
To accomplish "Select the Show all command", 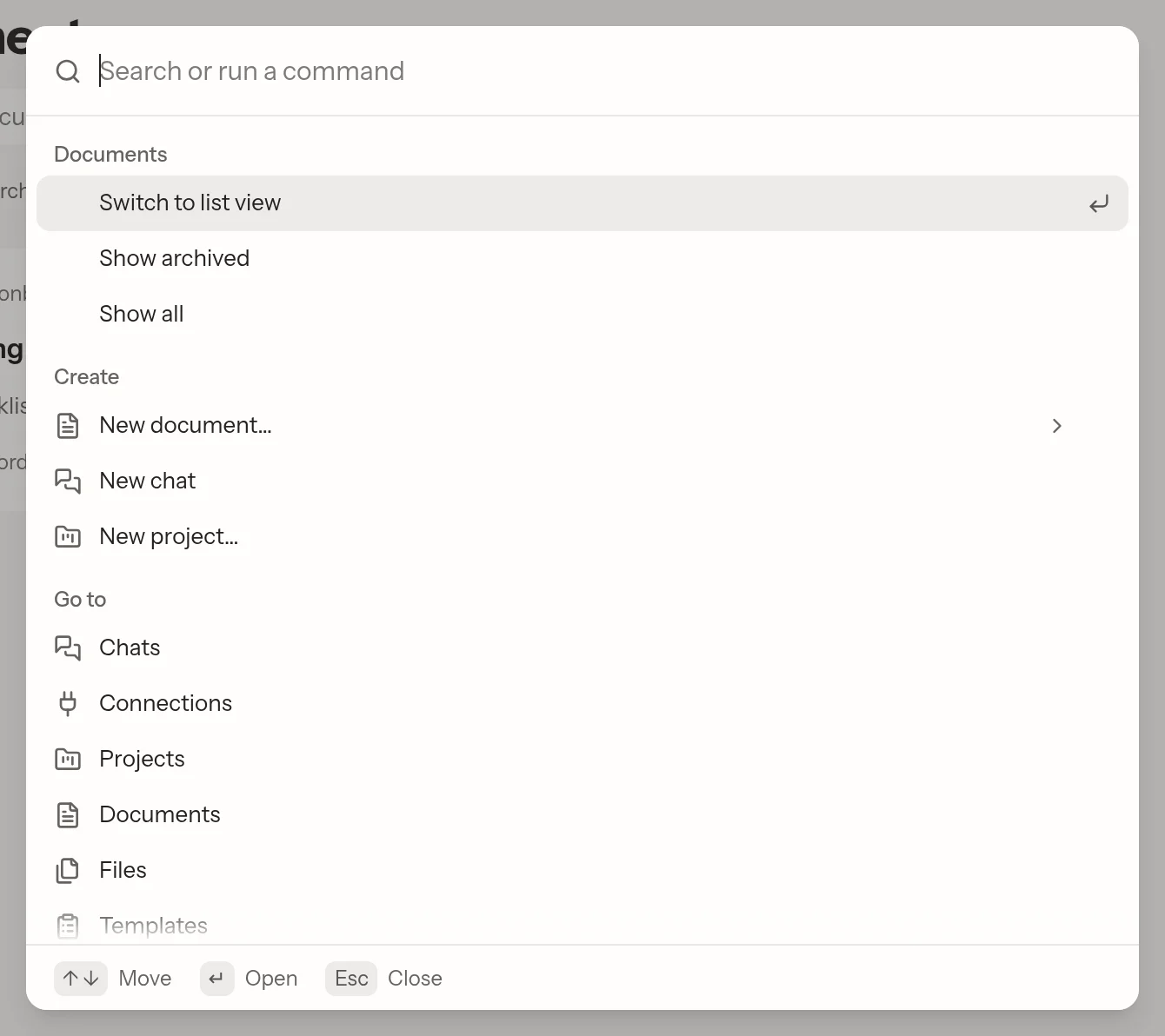I will [x=582, y=315].
